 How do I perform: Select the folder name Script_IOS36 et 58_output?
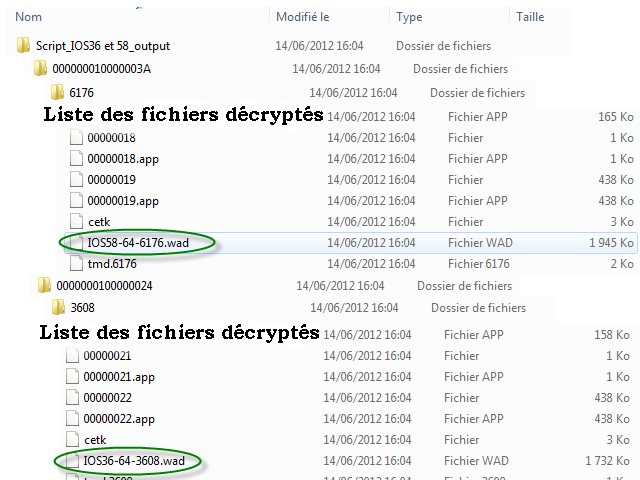(x=103, y=46)
